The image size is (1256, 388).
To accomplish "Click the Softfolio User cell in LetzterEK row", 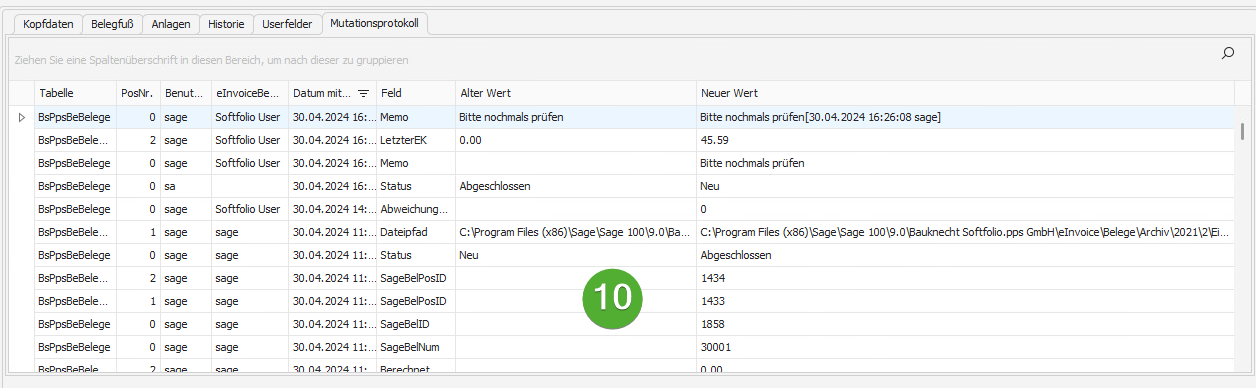I will [x=250, y=140].
